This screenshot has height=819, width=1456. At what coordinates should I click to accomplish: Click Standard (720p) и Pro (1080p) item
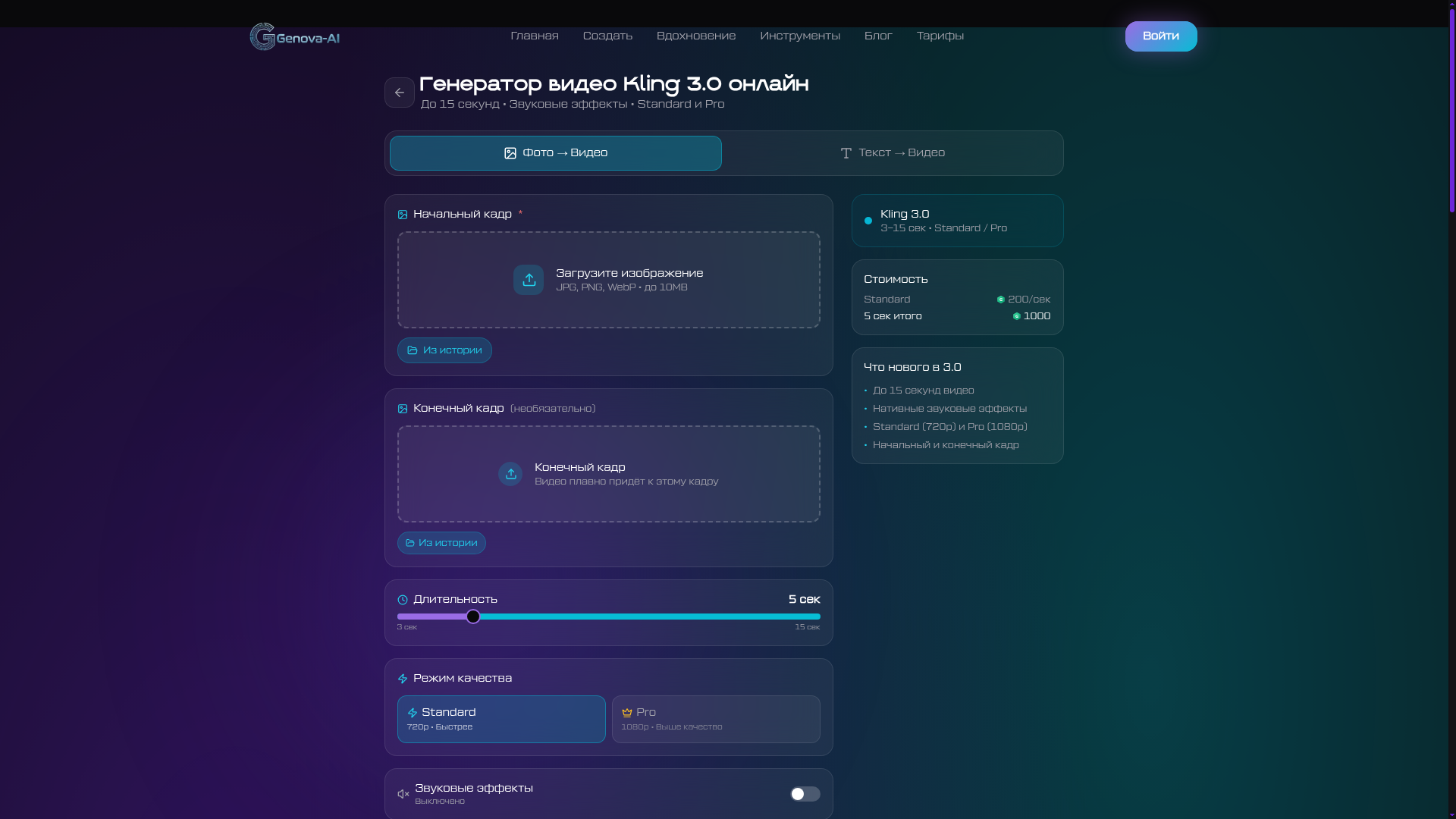pyautogui.click(x=950, y=427)
